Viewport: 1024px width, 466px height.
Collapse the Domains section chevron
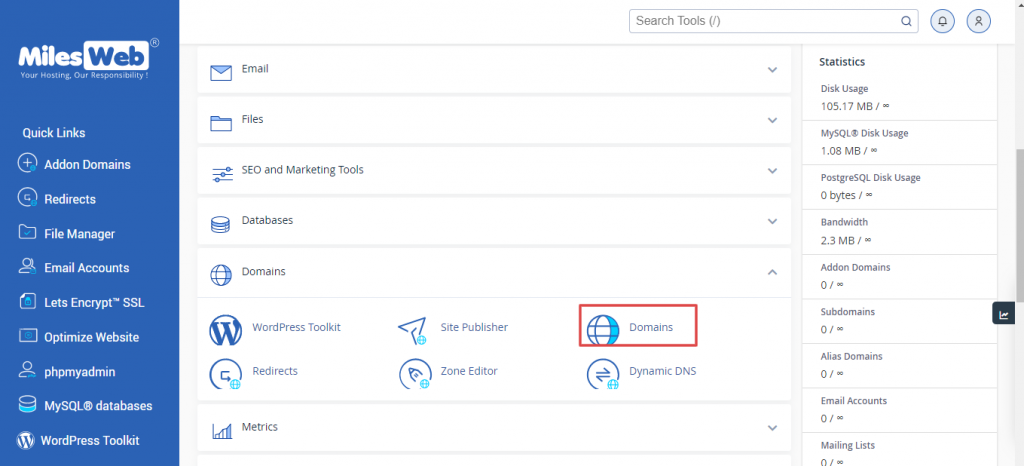click(773, 272)
